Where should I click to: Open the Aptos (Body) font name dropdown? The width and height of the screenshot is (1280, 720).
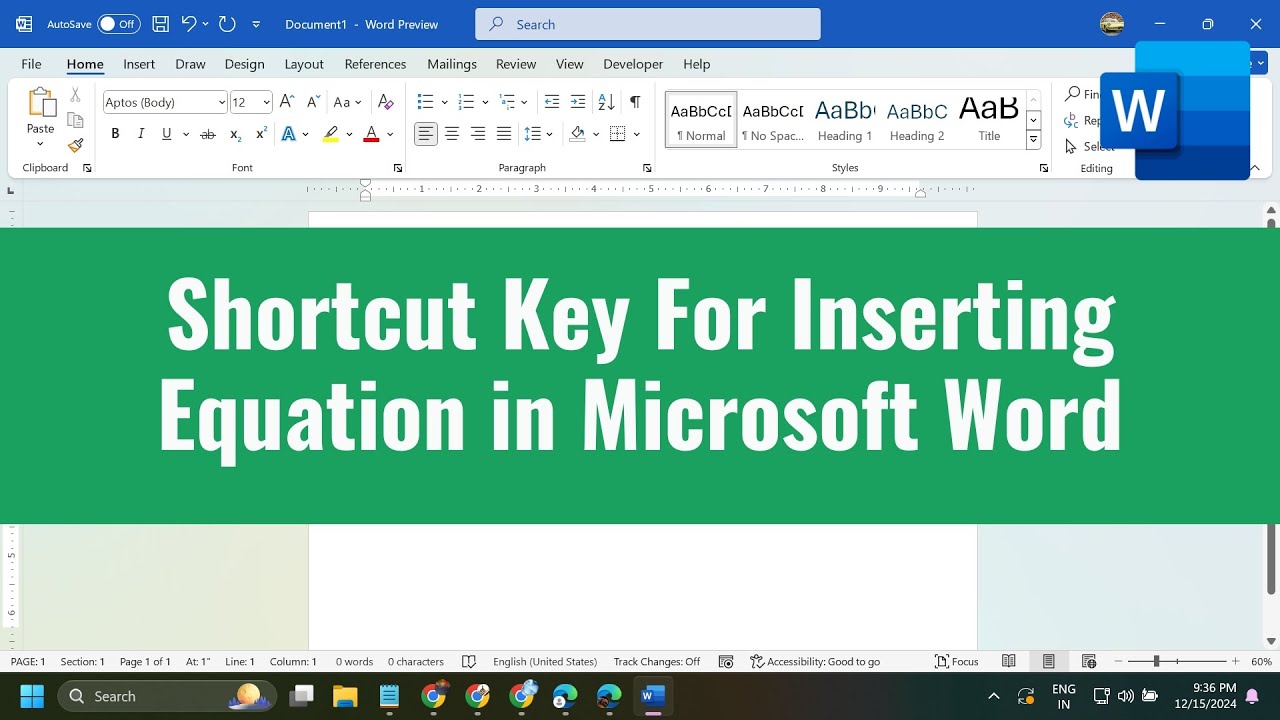[x=222, y=102]
